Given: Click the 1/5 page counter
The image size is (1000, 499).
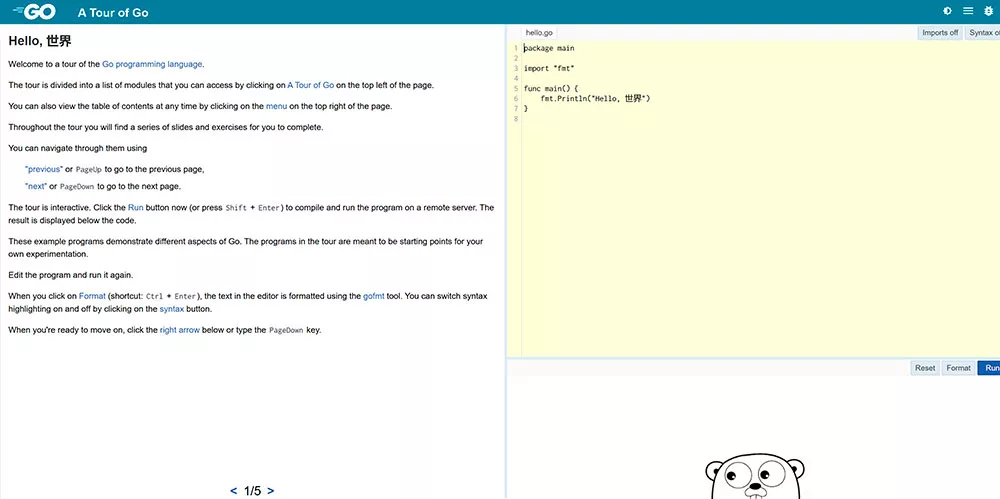Looking at the screenshot, I should (253, 491).
